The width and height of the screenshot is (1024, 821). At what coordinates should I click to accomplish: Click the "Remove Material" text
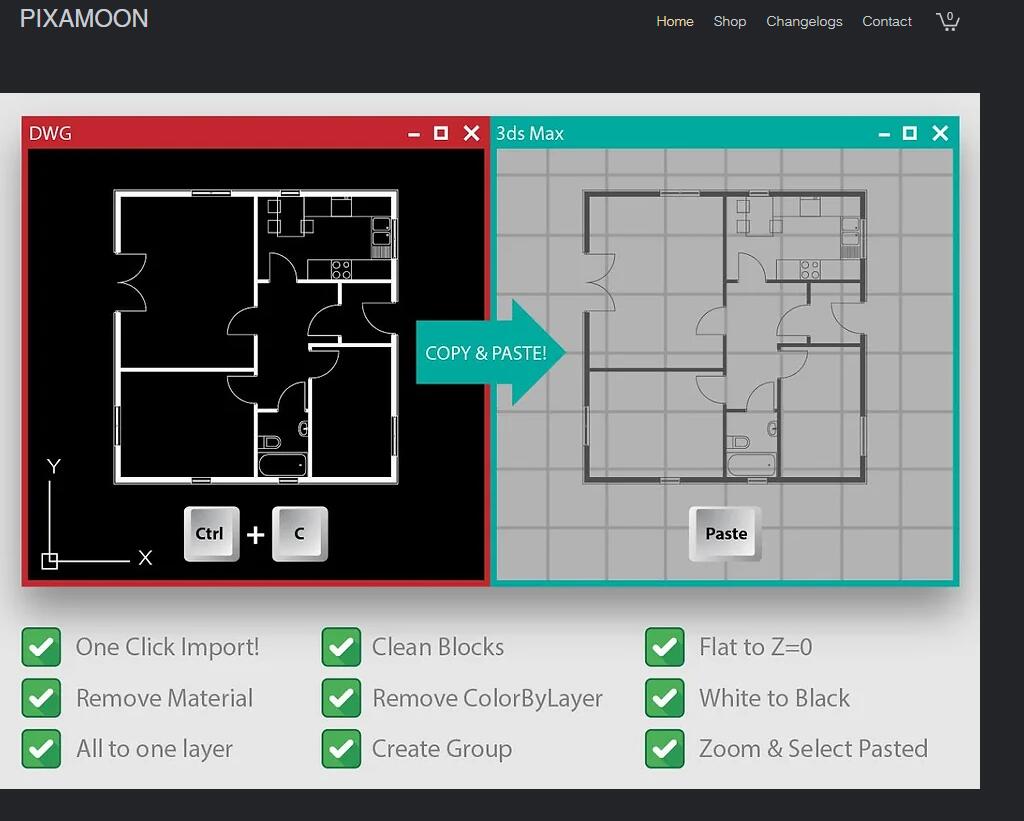(165, 698)
